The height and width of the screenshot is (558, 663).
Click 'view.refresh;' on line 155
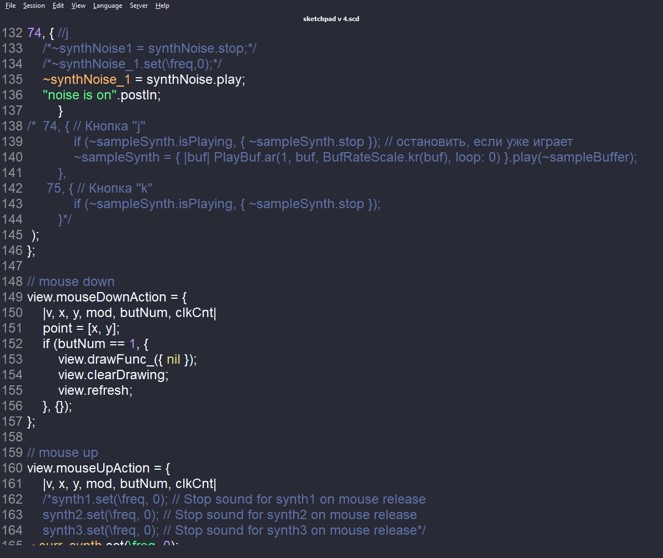point(95,391)
